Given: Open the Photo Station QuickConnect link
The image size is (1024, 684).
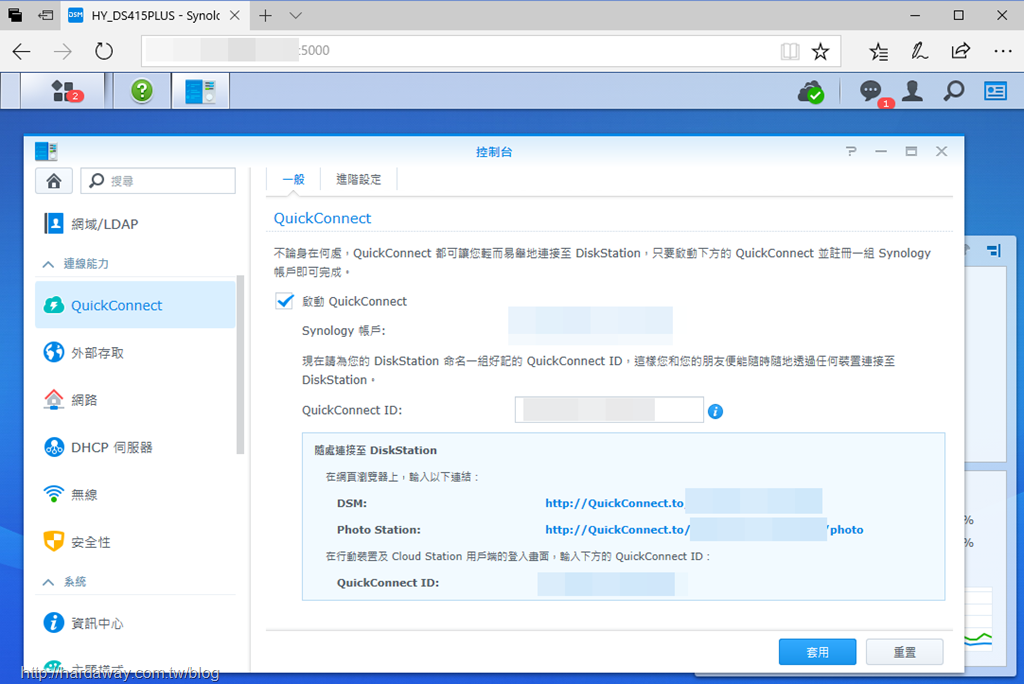Looking at the screenshot, I should point(704,530).
